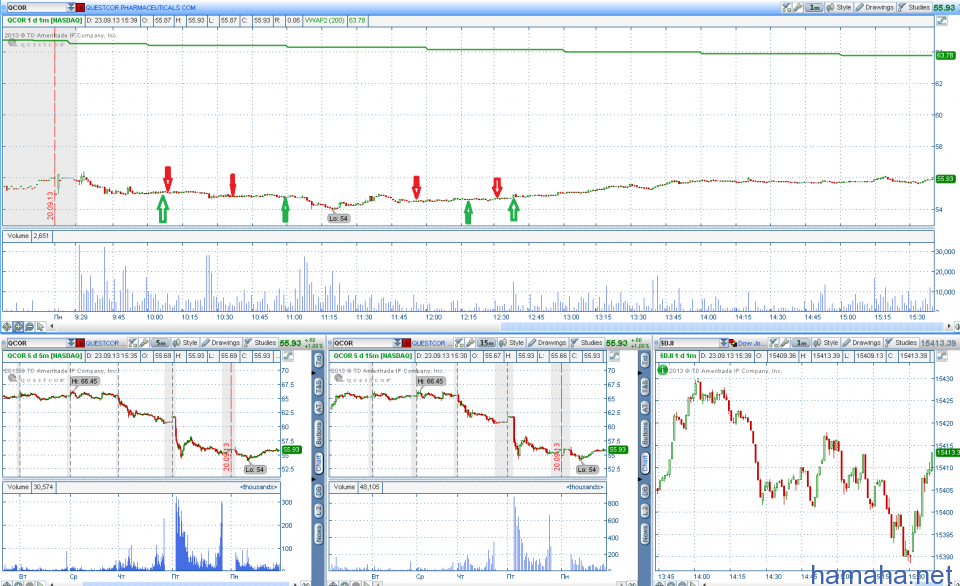
Task: Open News side tab right of 5m chart
Action: coord(319,533)
